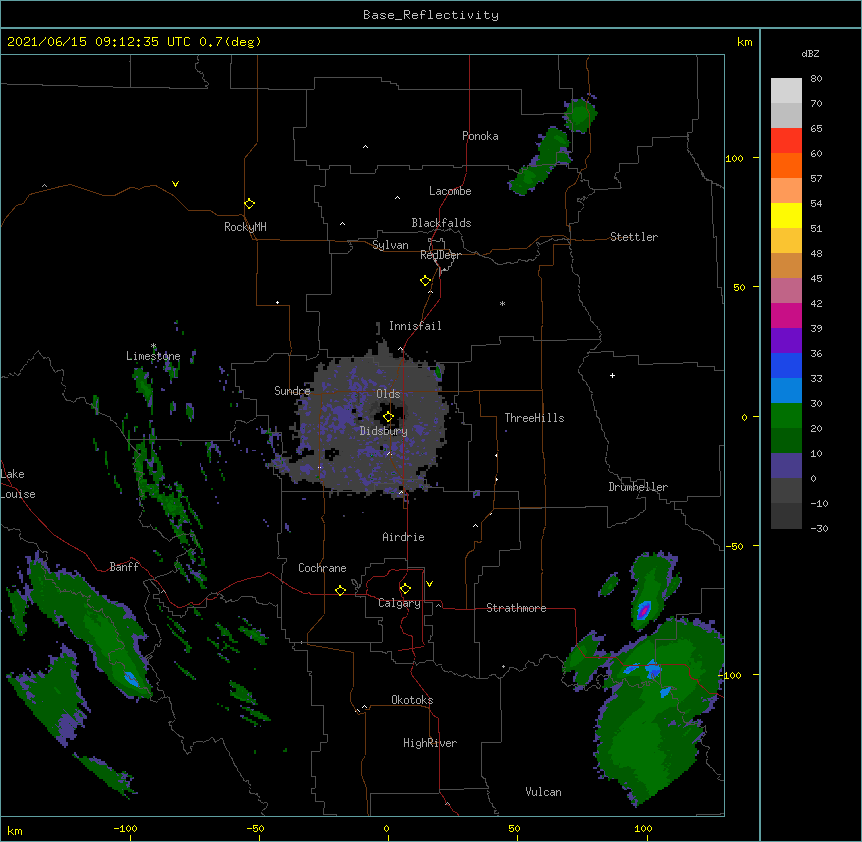Click the RockyMH label
The height and width of the screenshot is (842, 862).
(x=245, y=227)
